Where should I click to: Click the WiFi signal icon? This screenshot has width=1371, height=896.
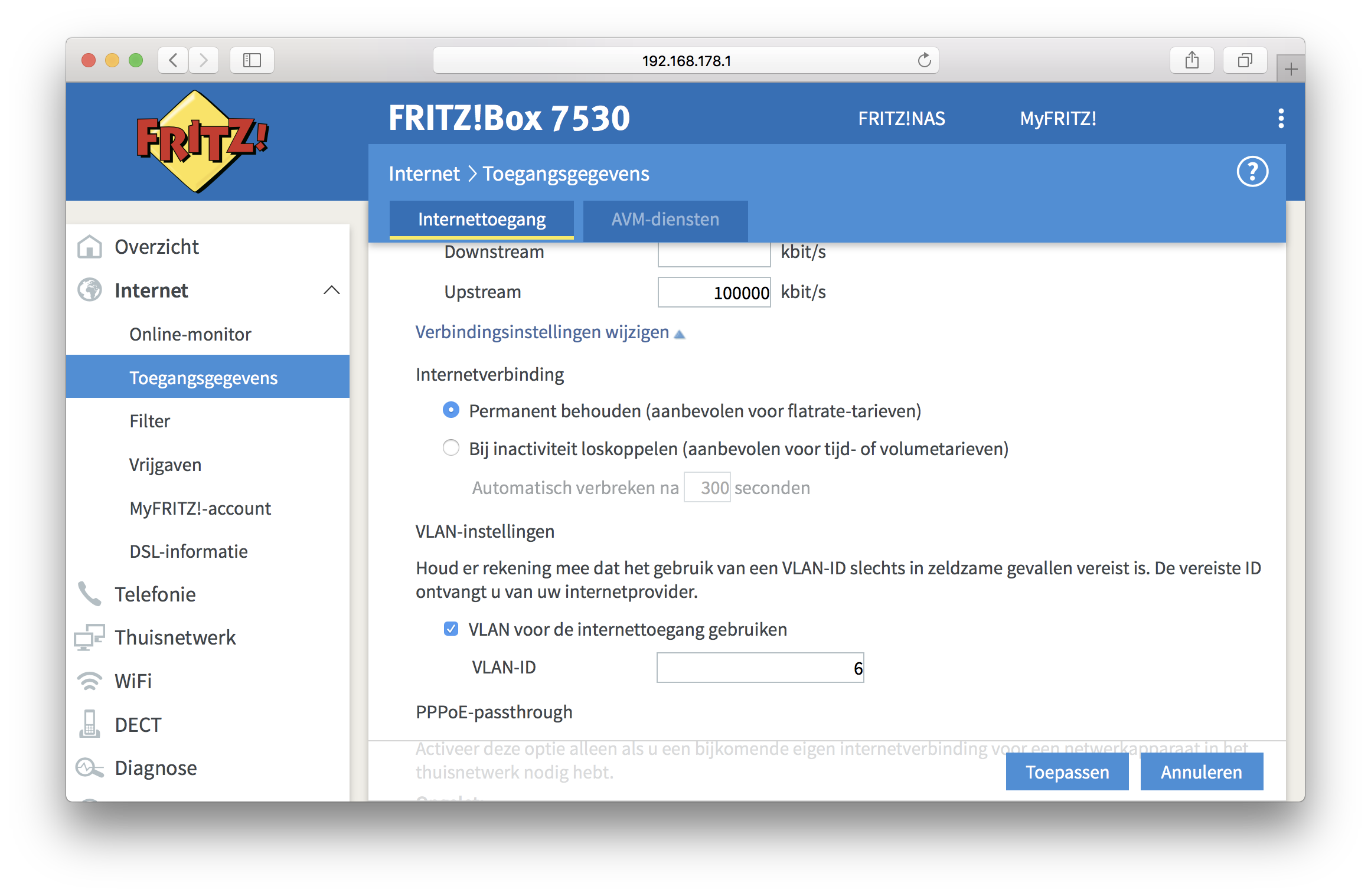tap(90, 681)
